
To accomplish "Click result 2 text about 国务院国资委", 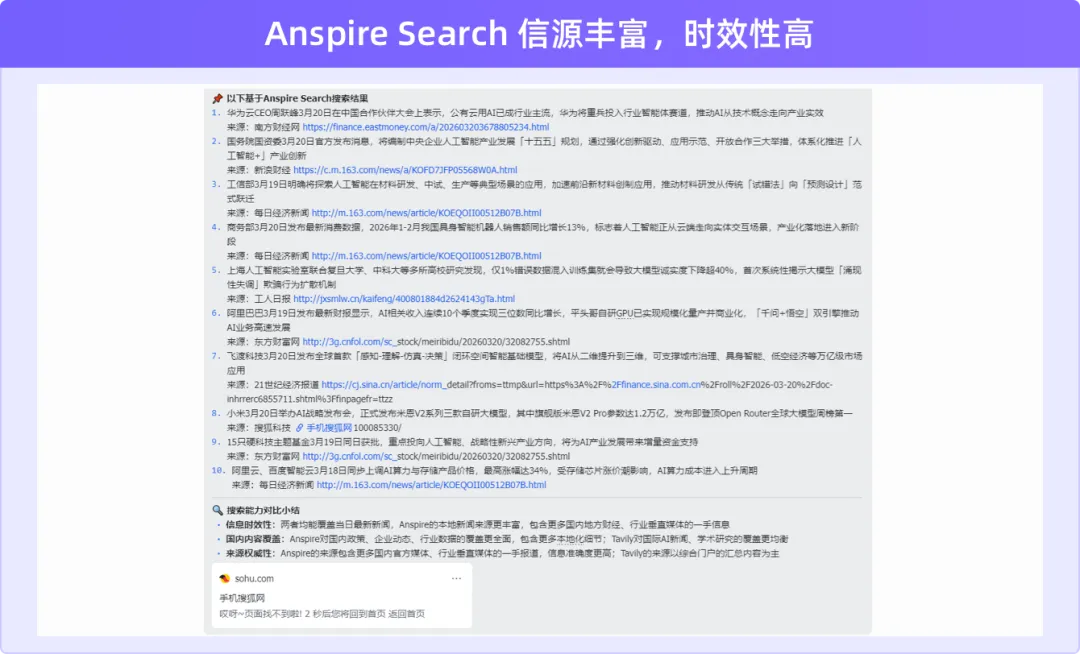I will (x=544, y=149).
